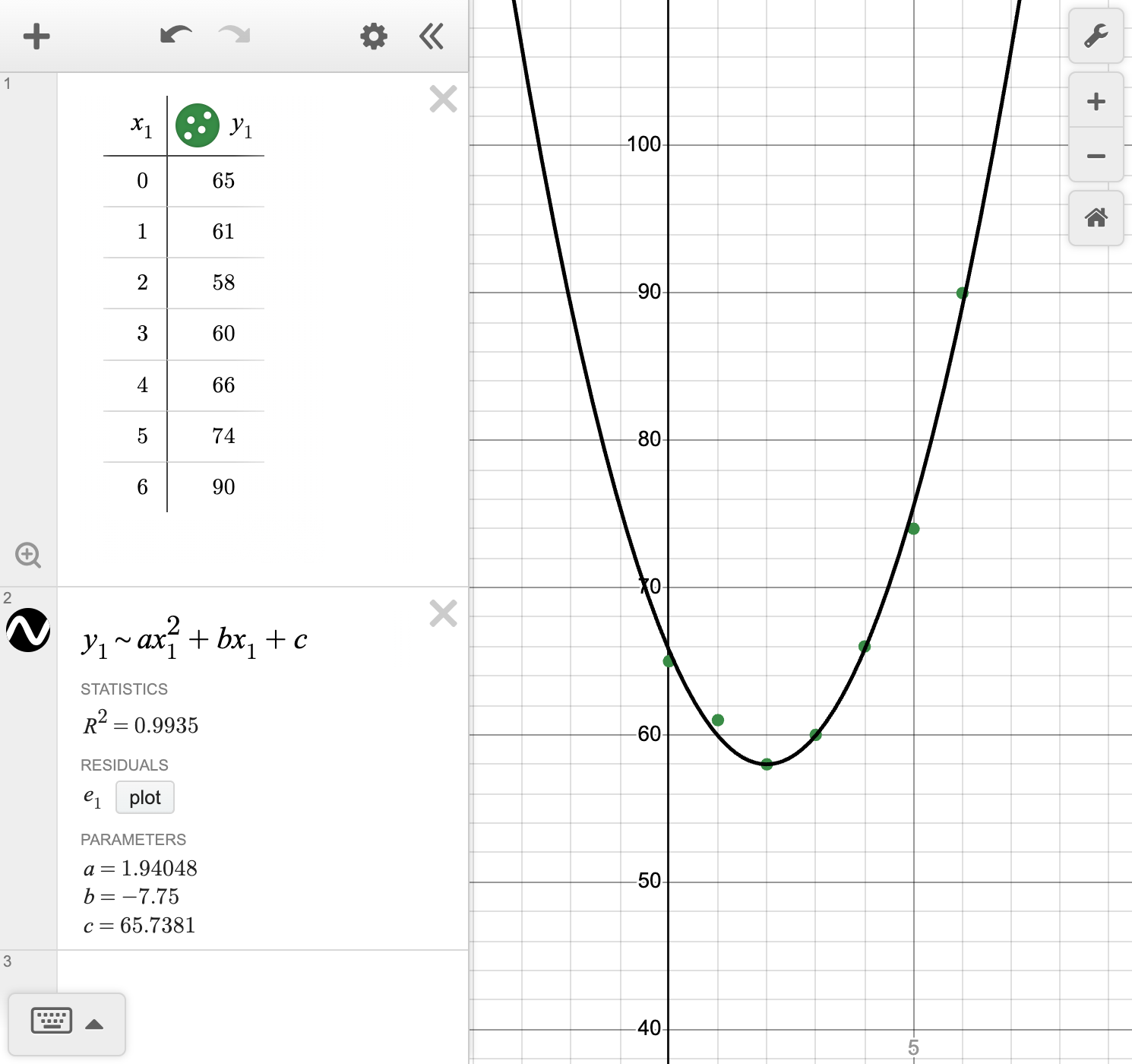Add a new expression with the plus icon
The width and height of the screenshot is (1132, 1064).
pos(36,36)
